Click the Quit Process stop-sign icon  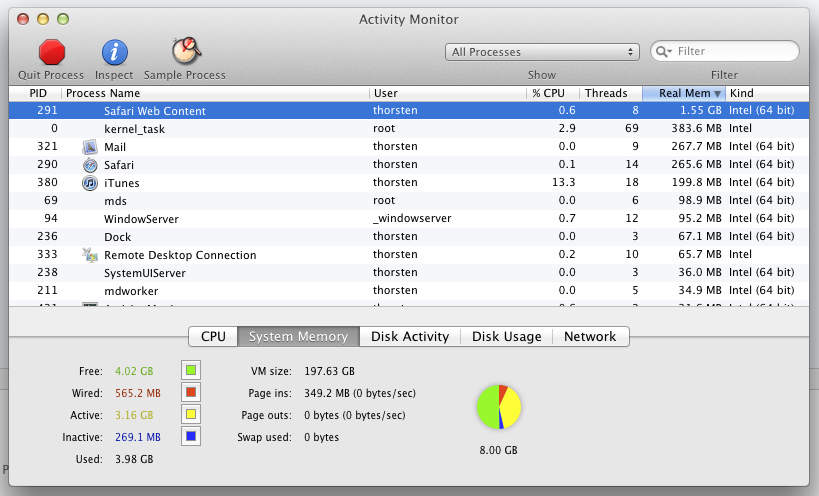(51, 52)
